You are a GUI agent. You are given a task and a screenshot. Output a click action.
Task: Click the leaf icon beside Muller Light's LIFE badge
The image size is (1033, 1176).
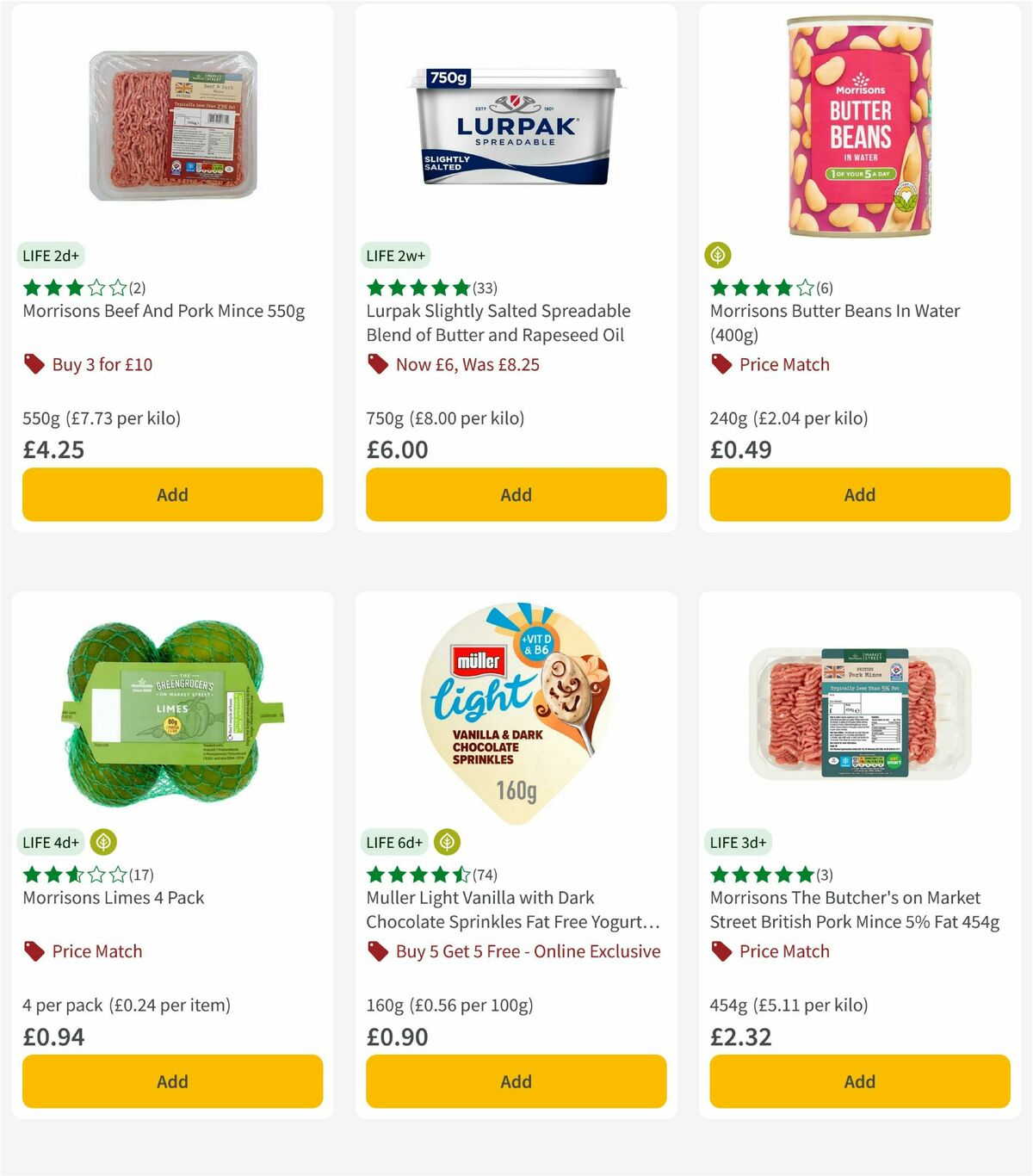446,842
